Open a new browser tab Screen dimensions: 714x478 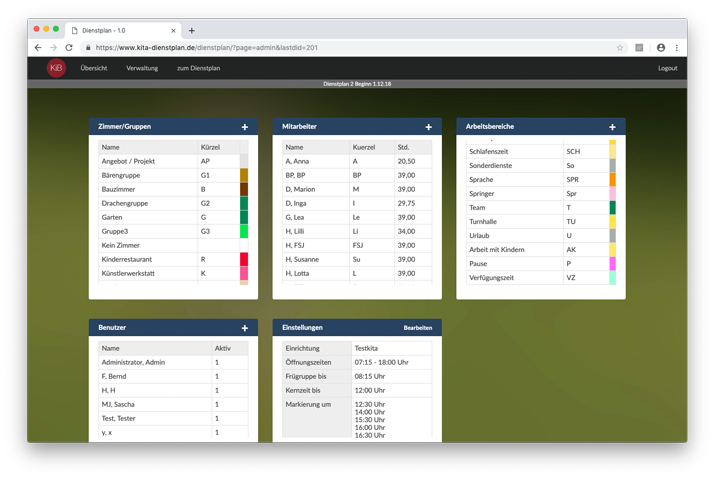point(192,30)
